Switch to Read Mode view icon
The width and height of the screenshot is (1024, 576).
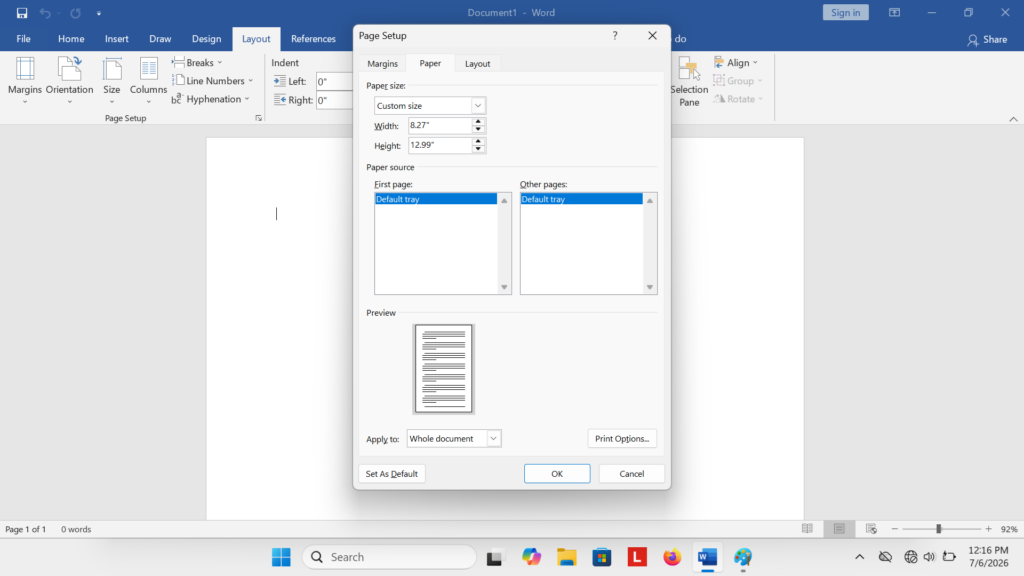pos(807,529)
